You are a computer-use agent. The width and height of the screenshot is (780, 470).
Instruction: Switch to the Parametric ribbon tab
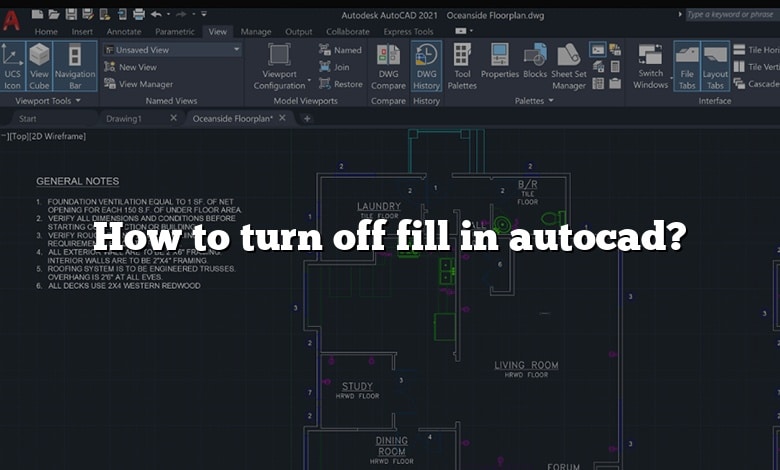tap(175, 31)
